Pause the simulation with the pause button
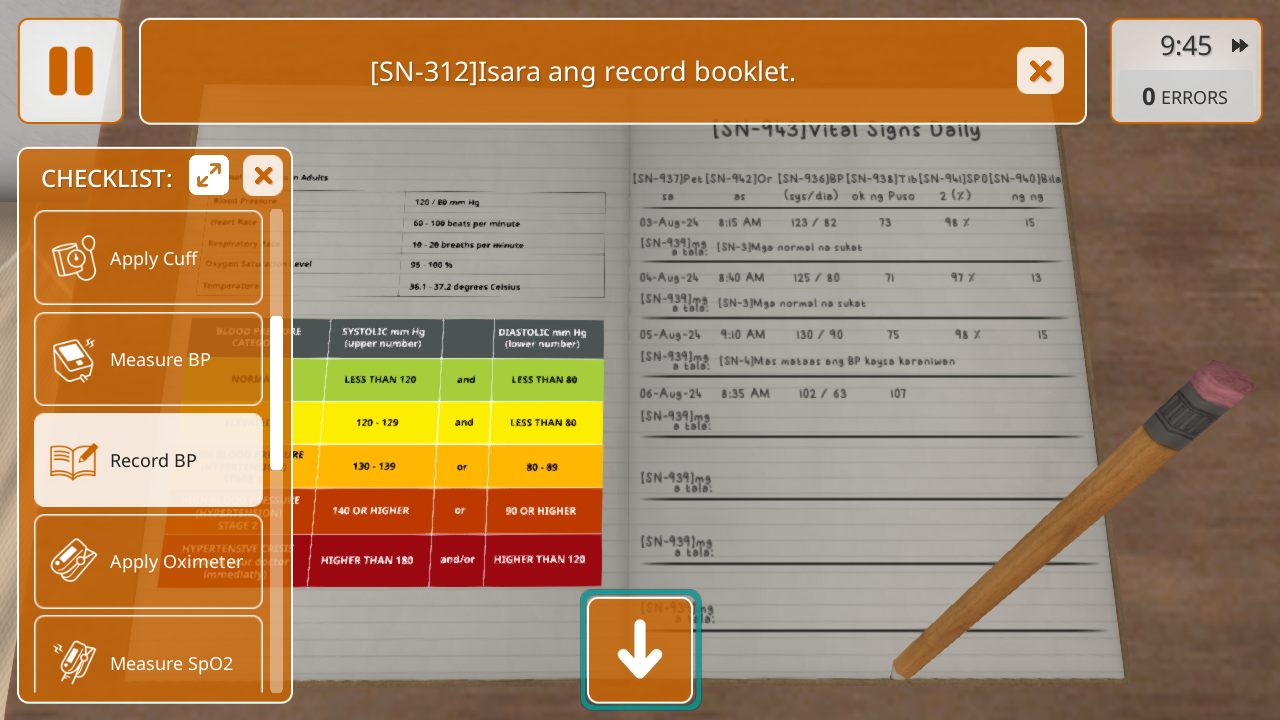The width and height of the screenshot is (1280, 720). pos(70,71)
